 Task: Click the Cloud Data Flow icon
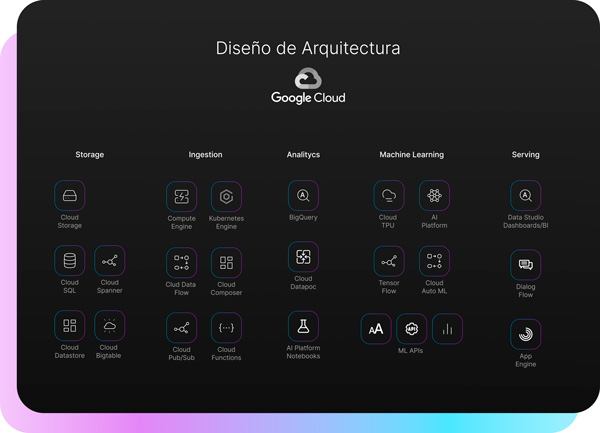tap(182, 262)
